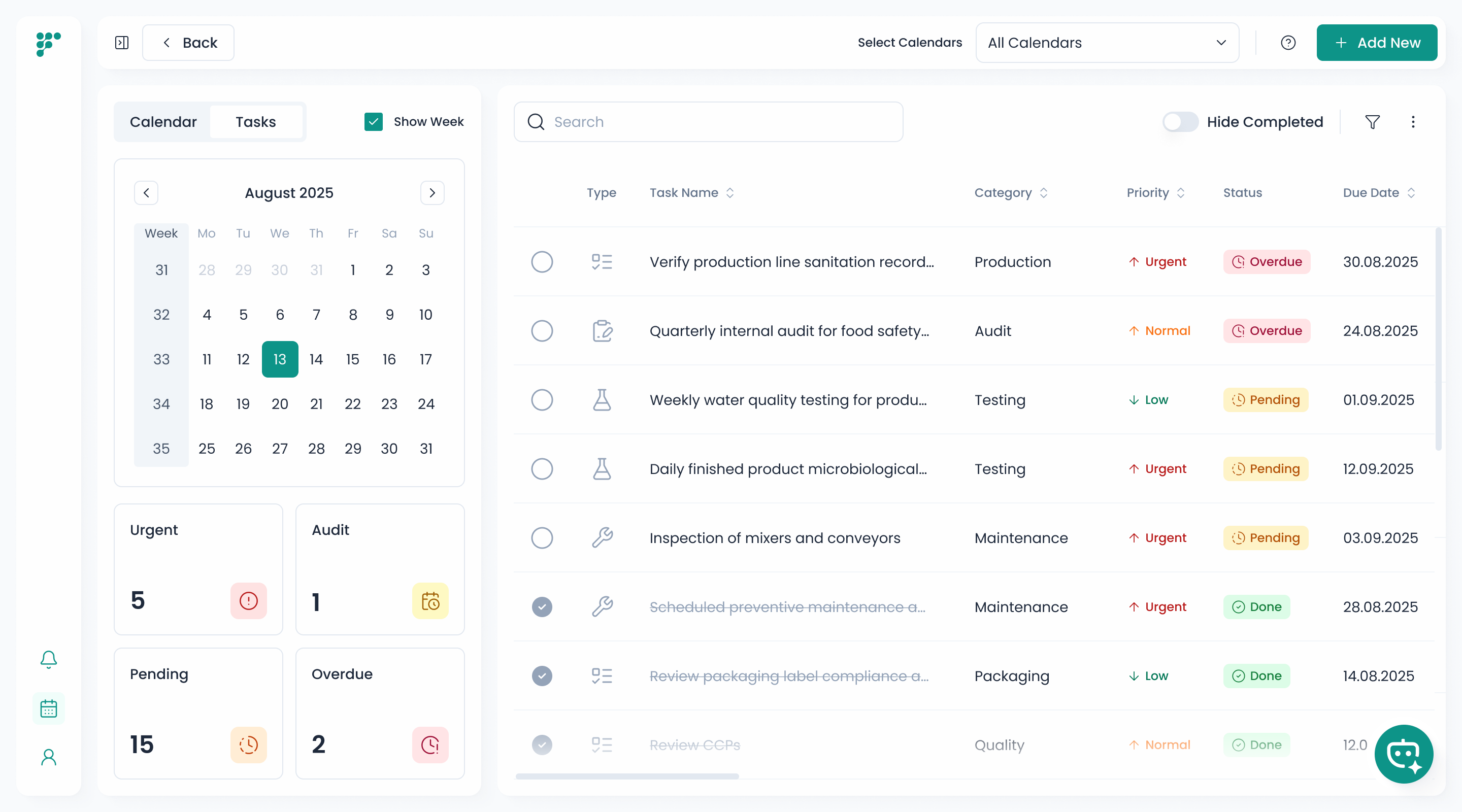Open the filter funnel icon
Viewport: 1462px width, 812px height.
1372,121
